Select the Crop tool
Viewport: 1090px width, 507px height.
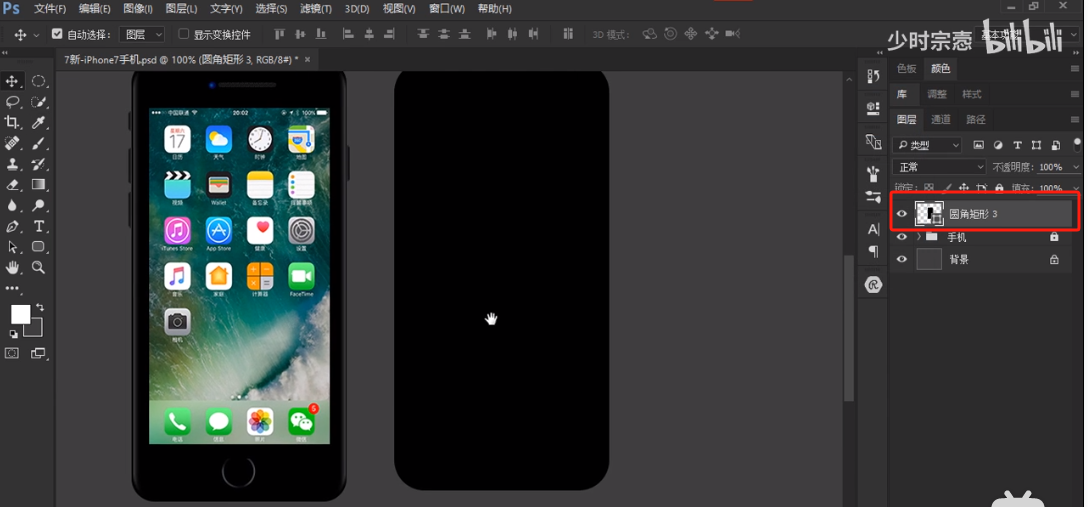click(x=12, y=122)
